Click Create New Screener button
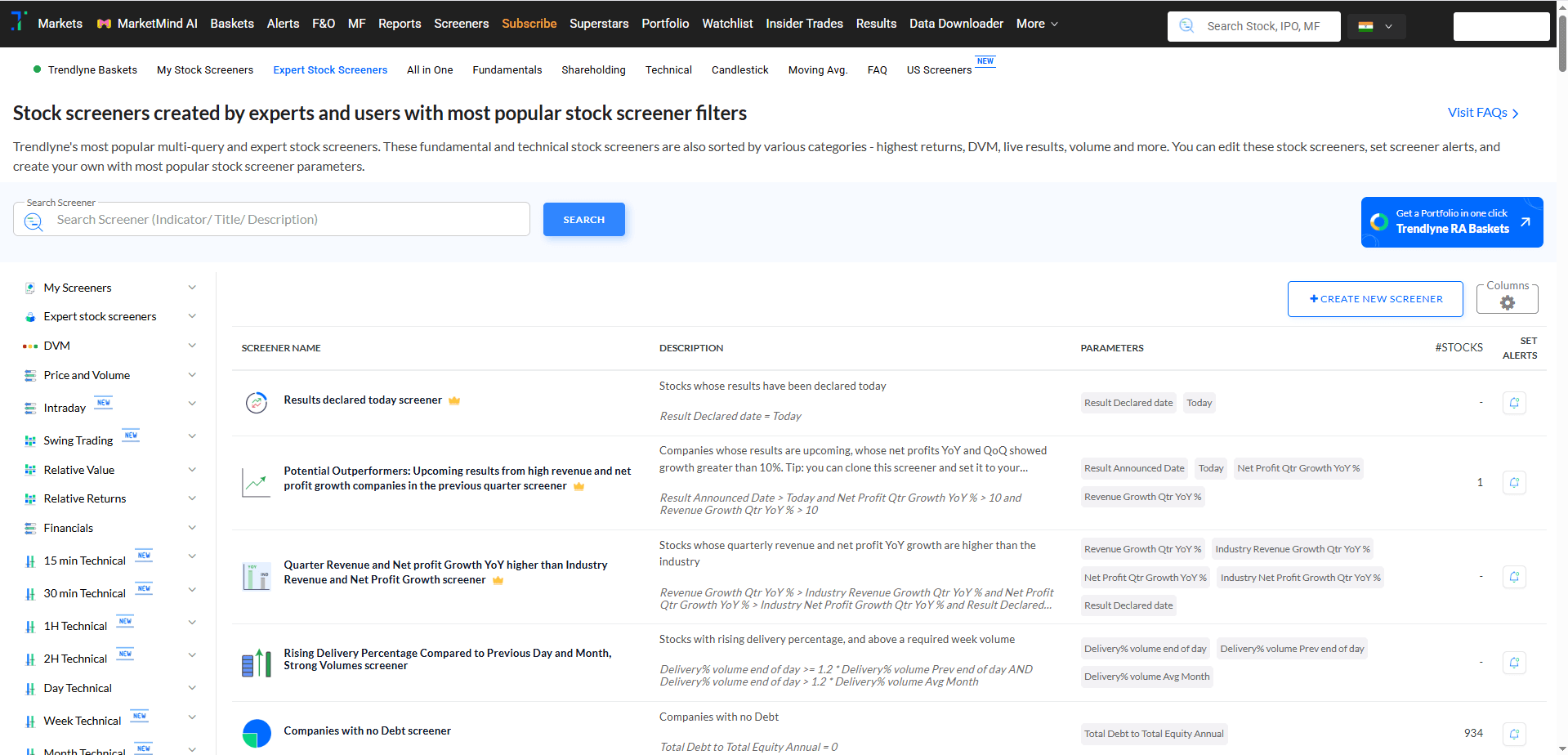 1375,299
